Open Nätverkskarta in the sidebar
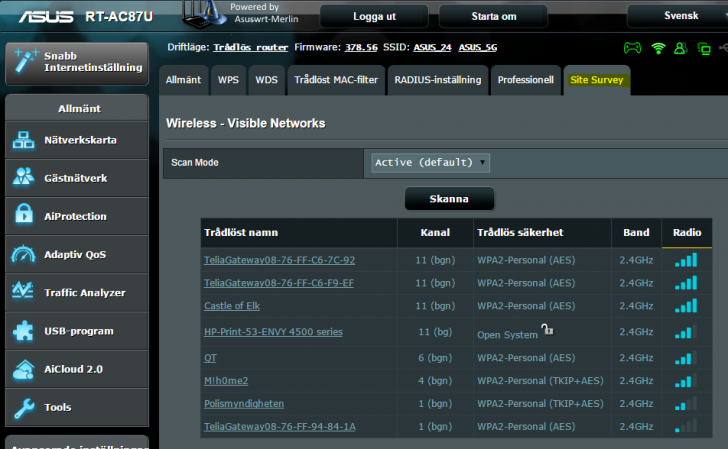The width and height of the screenshot is (728, 449). tap(77, 140)
